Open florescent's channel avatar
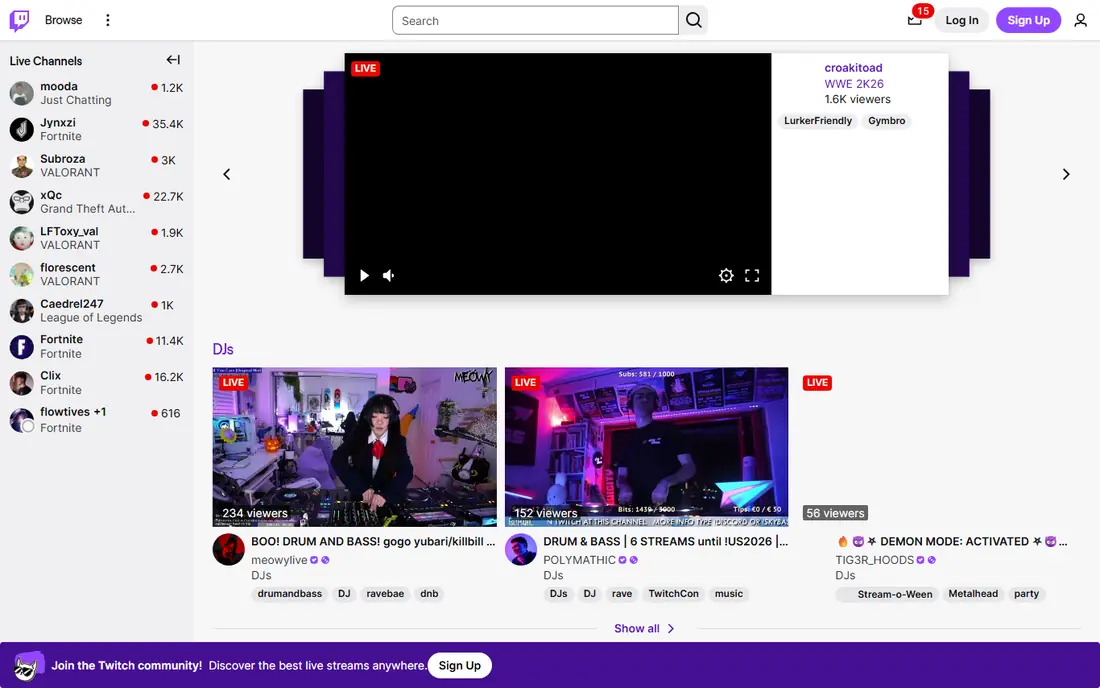This screenshot has width=1100, height=688. [x=22, y=275]
